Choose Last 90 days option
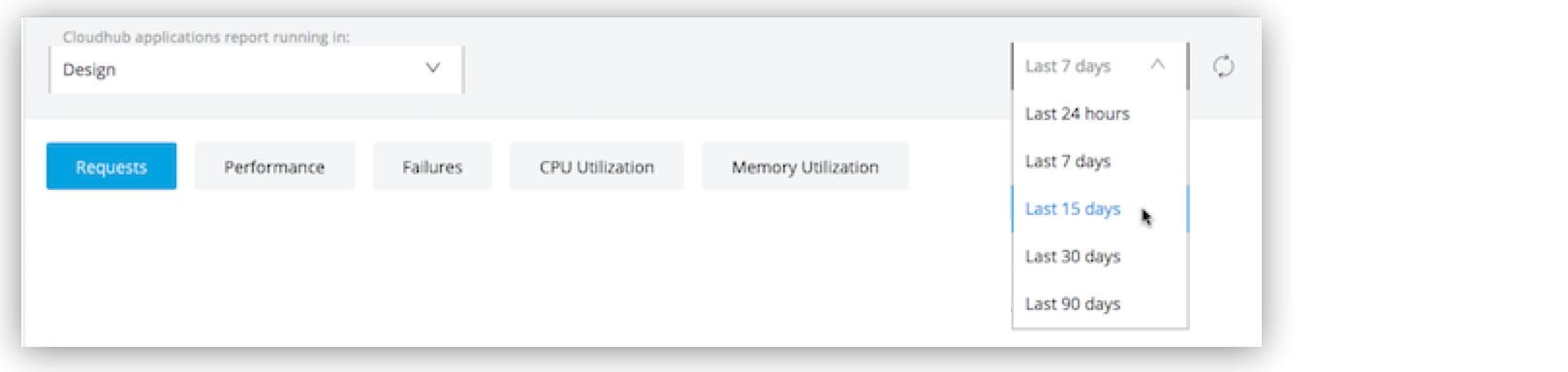The height and width of the screenshot is (372, 1568). [x=1099, y=303]
